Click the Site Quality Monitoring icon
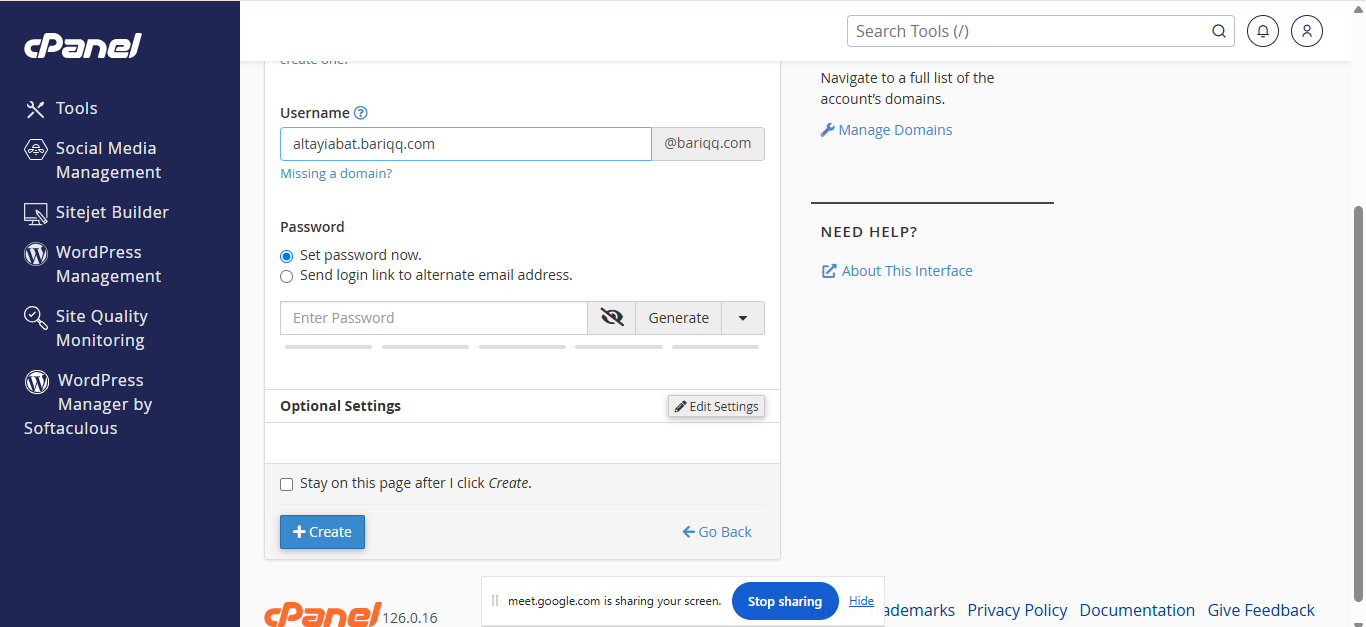 pyautogui.click(x=36, y=318)
